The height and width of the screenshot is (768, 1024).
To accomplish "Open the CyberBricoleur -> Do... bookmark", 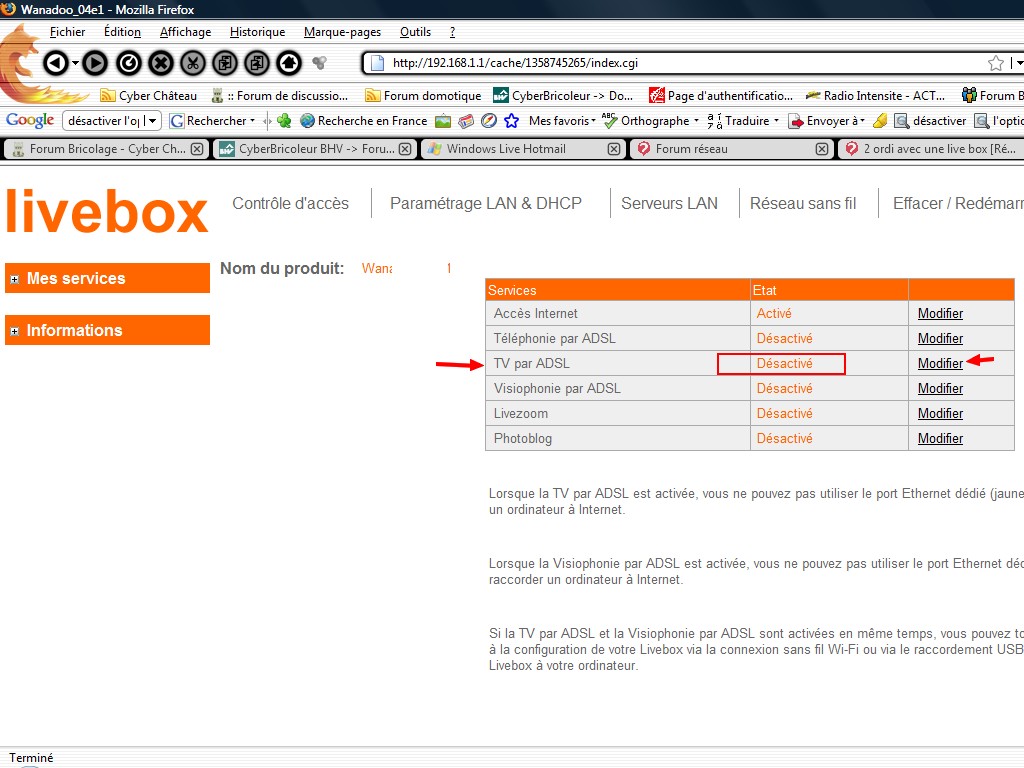I will tap(563, 96).
